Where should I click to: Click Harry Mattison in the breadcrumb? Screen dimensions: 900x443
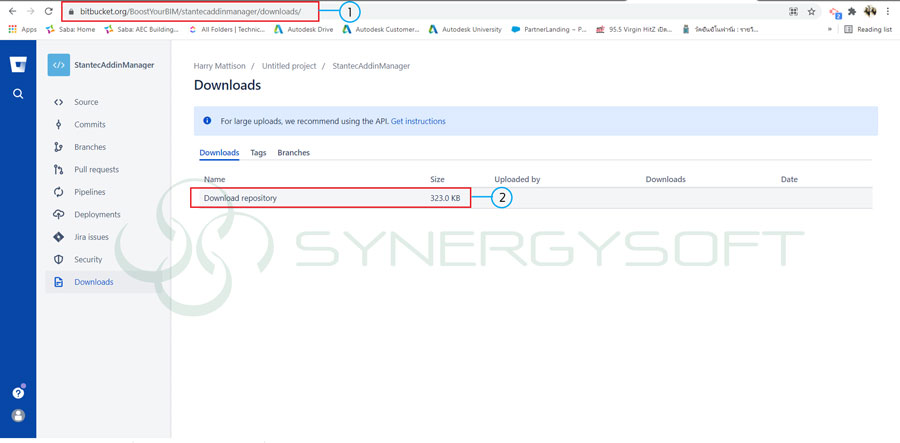tap(219, 66)
